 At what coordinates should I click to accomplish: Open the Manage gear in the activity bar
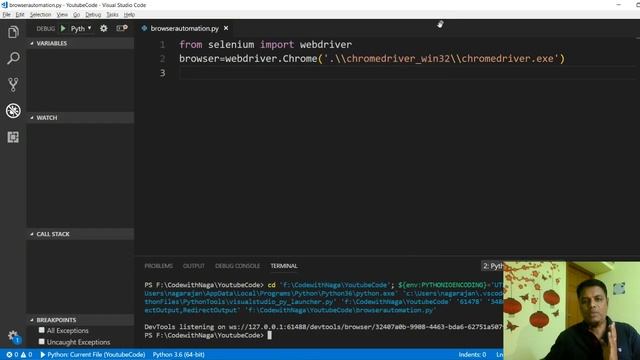coord(13,336)
